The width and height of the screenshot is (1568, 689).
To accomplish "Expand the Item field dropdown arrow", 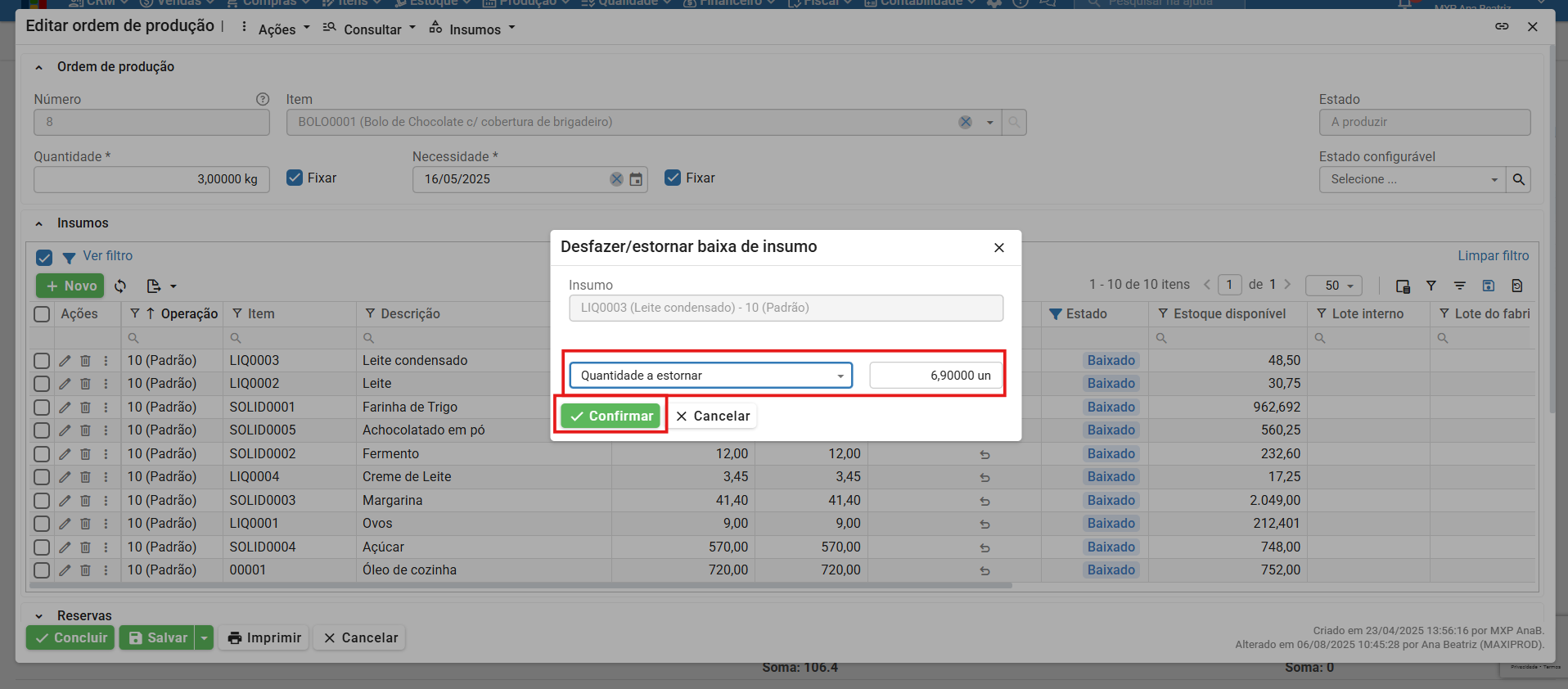I will pos(990,123).
